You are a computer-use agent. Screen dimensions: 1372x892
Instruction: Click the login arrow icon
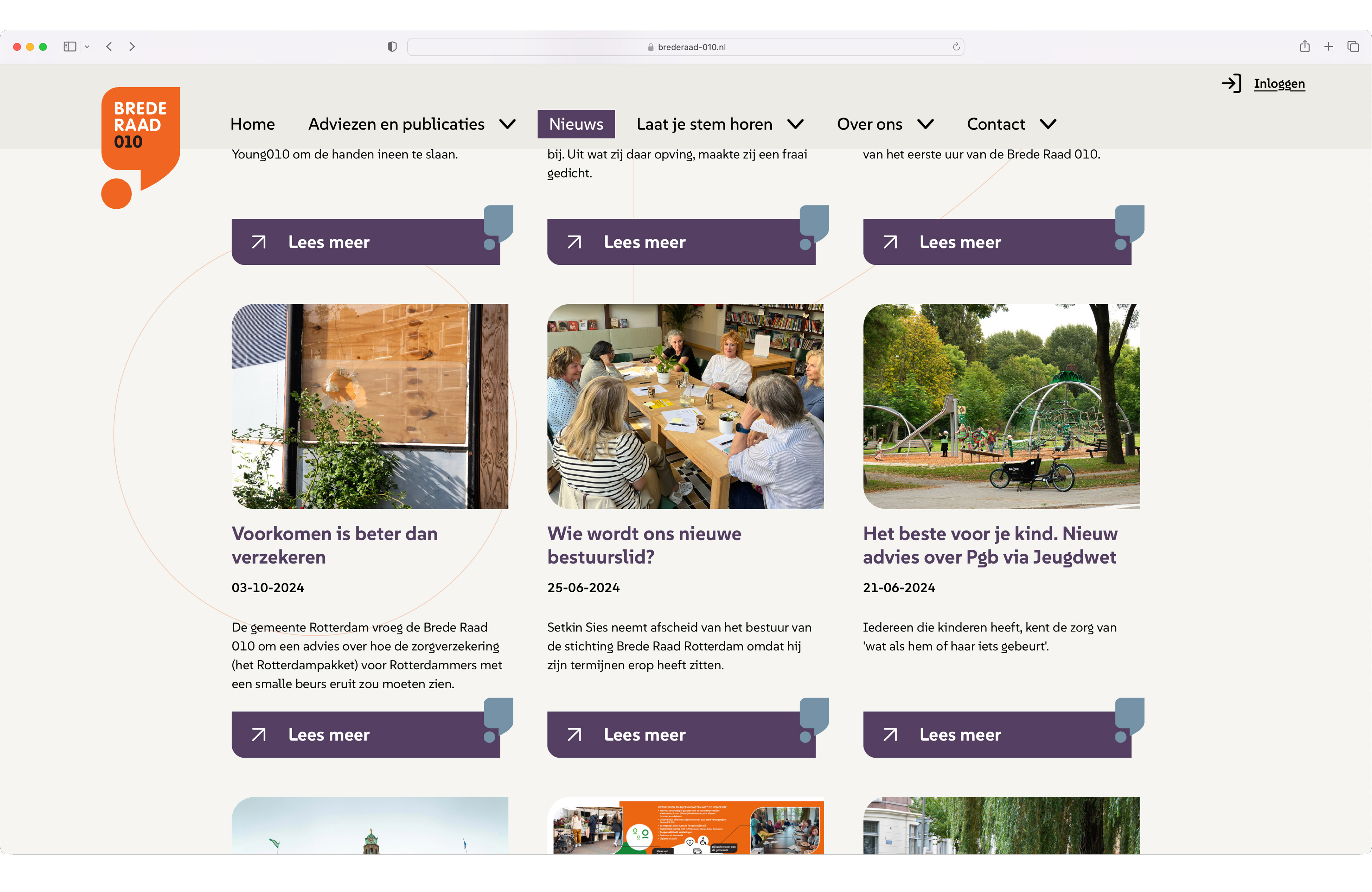click(x=1231, y=84)
